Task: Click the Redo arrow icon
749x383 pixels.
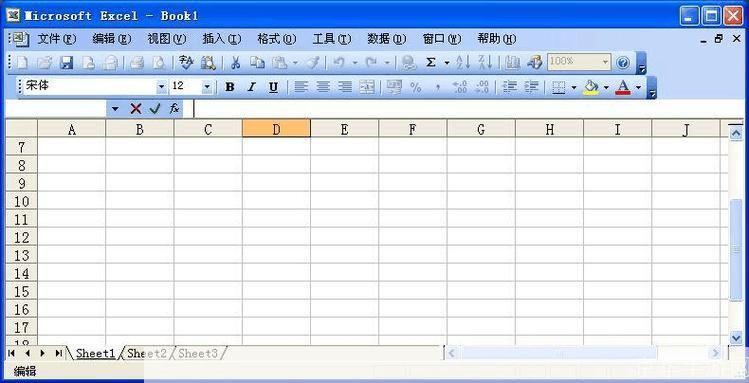Action: coord(372,63)
